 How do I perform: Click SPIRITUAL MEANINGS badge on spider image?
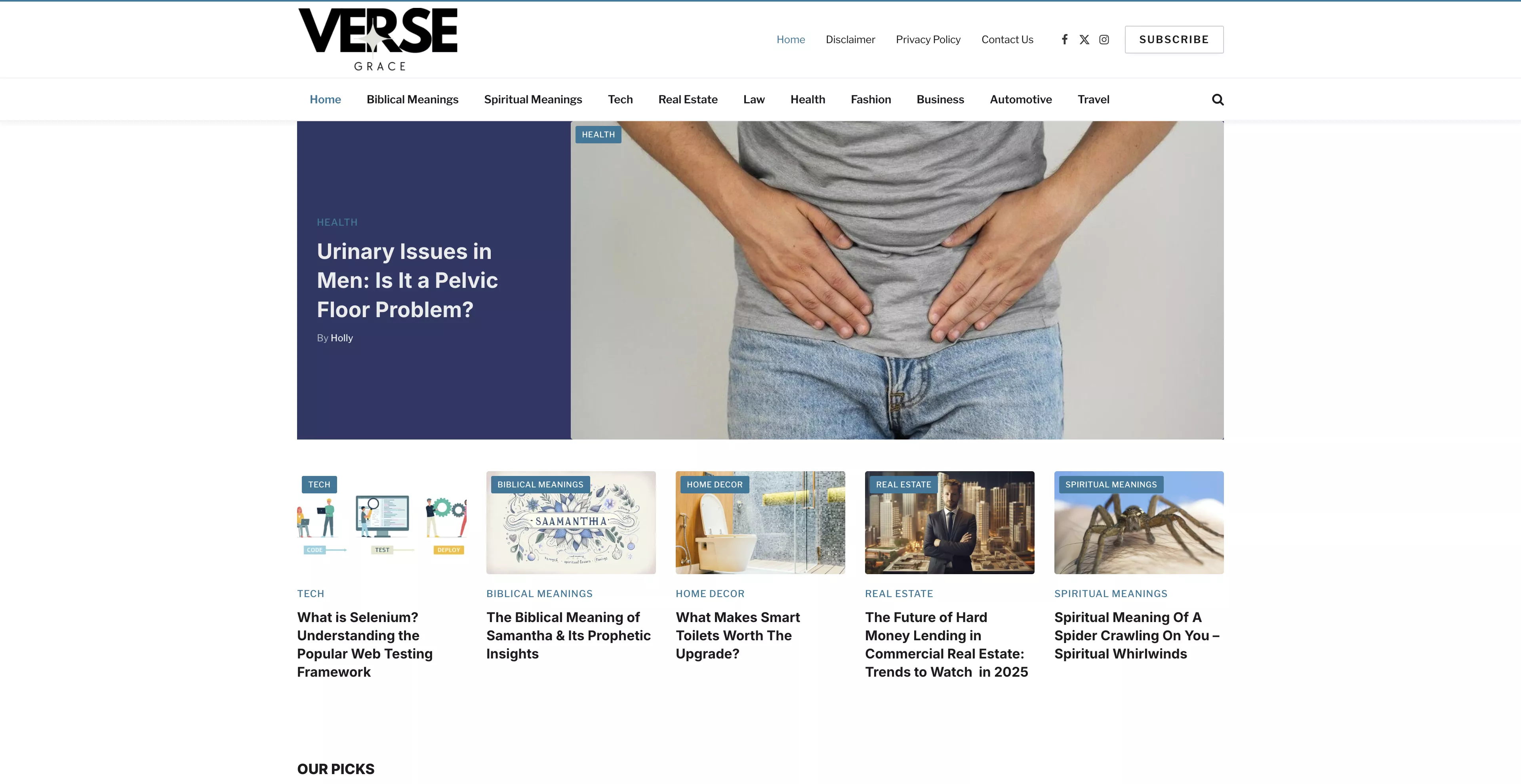(1111, 485)
